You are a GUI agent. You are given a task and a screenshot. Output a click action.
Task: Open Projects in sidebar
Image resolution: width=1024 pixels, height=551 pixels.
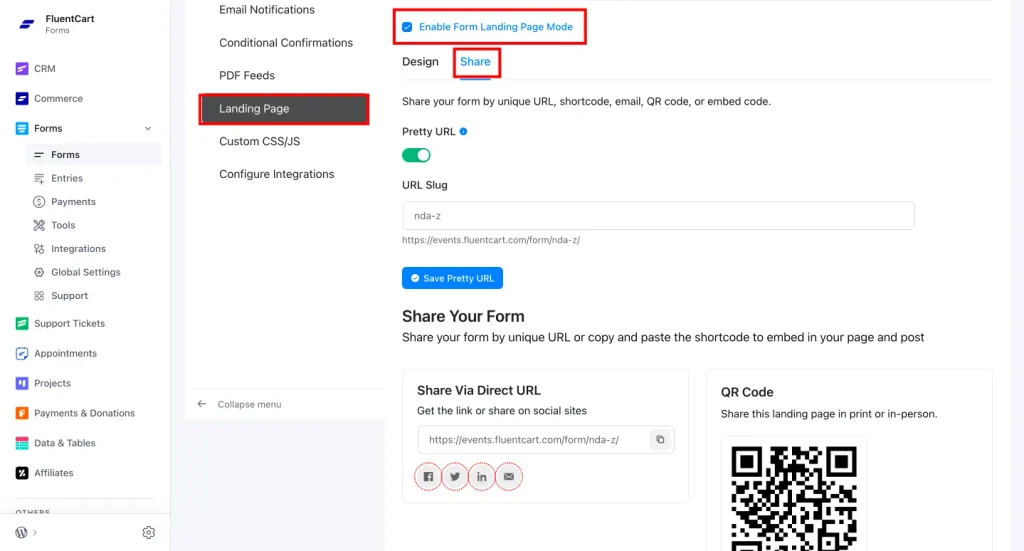pos(52,383)
